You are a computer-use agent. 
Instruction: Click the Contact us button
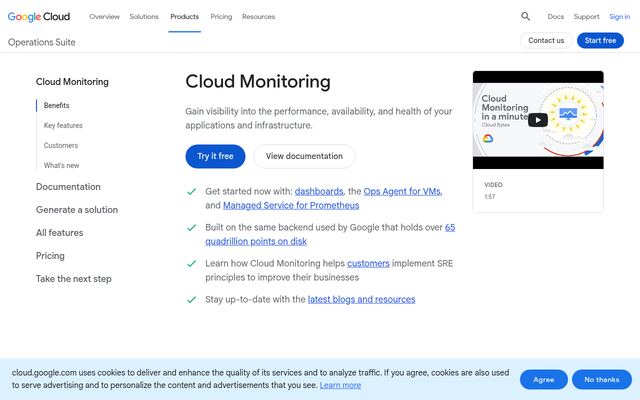click(x=546, y=40)
